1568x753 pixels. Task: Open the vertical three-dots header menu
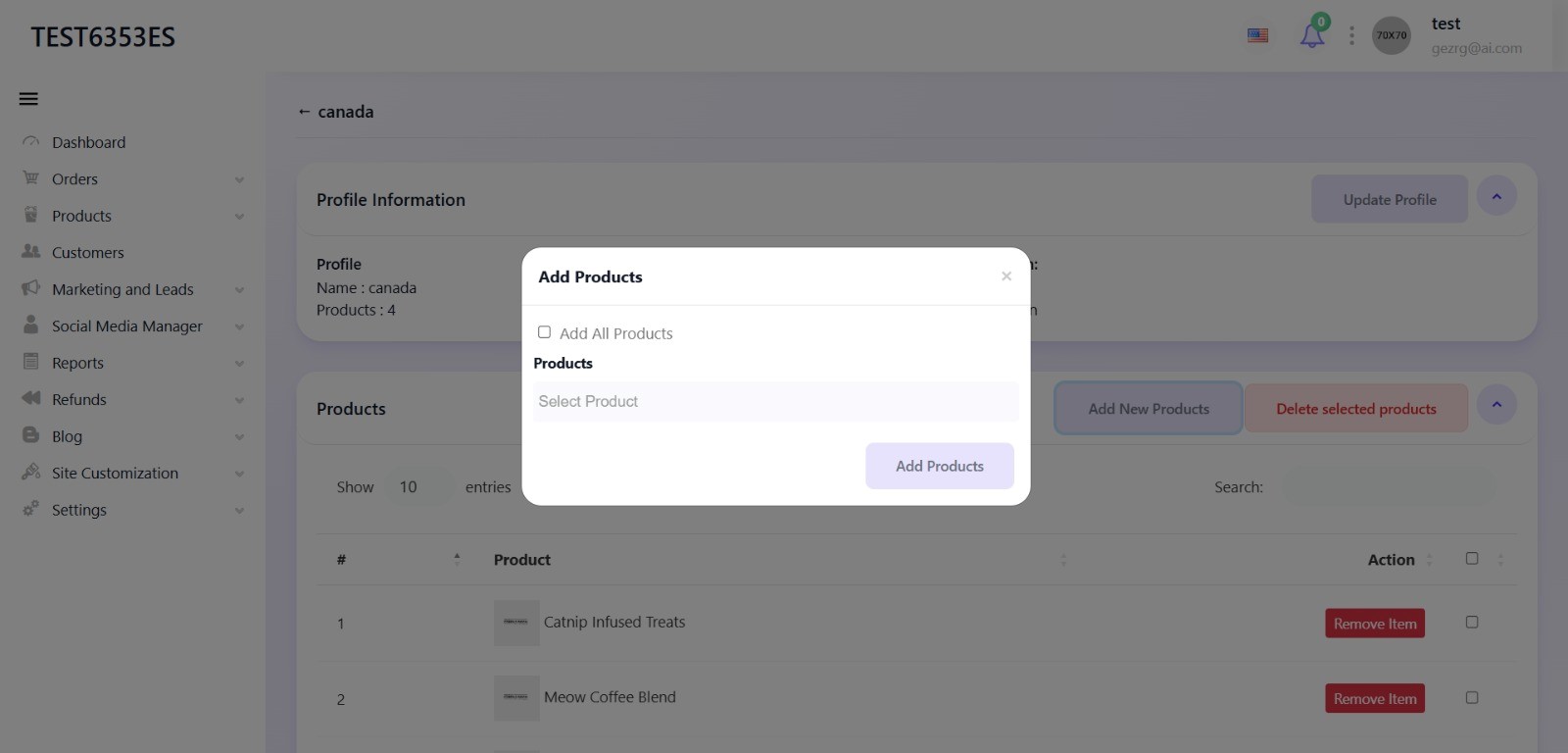coord(1352,35)
